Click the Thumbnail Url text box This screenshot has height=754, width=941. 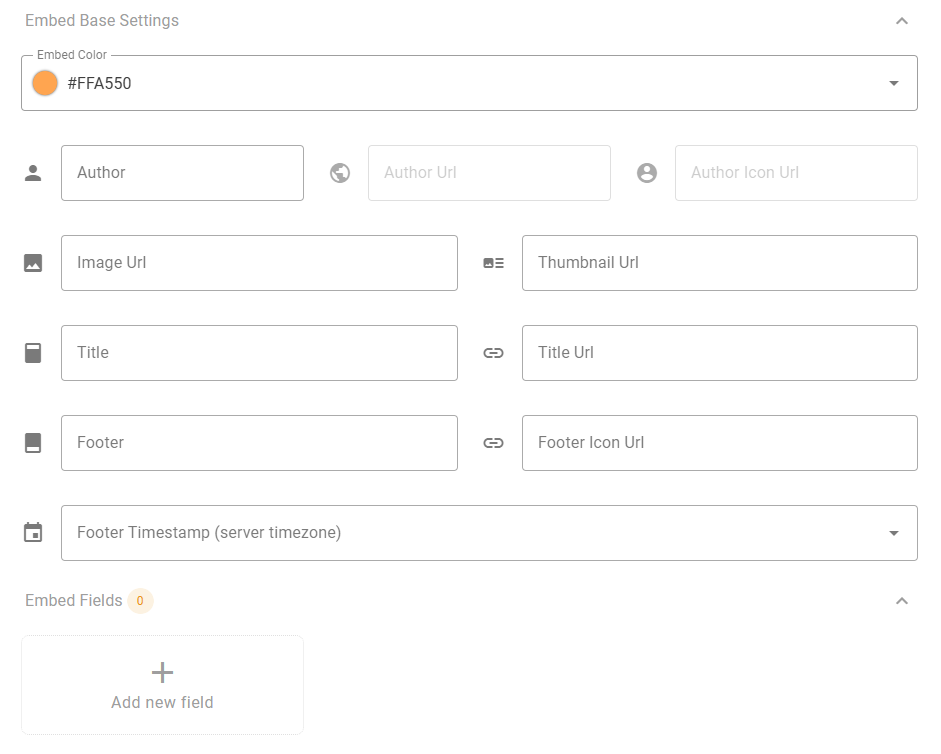[719, 263]
